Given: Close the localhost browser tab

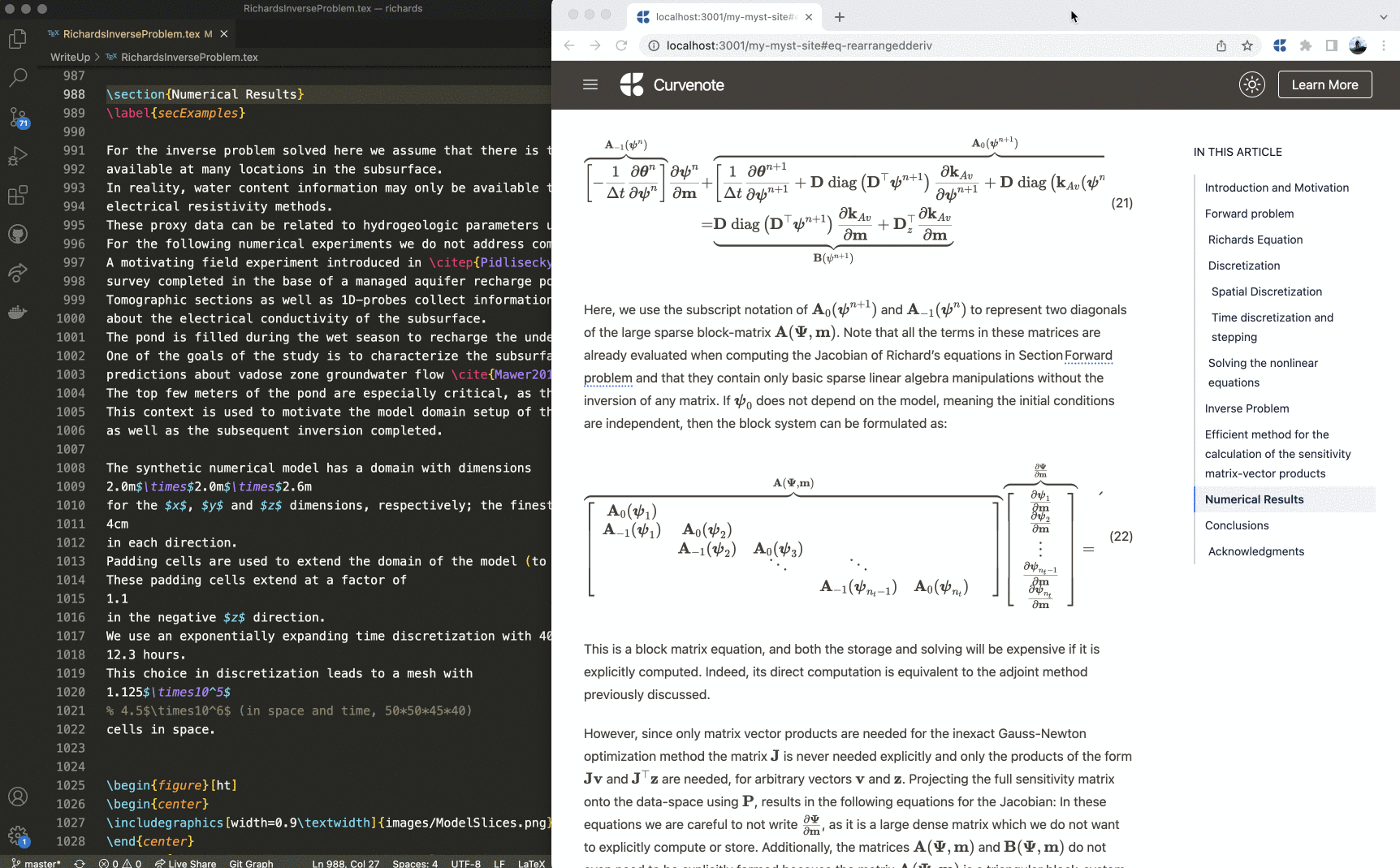Looking at the screenshot, I should (x=809, y=16).
